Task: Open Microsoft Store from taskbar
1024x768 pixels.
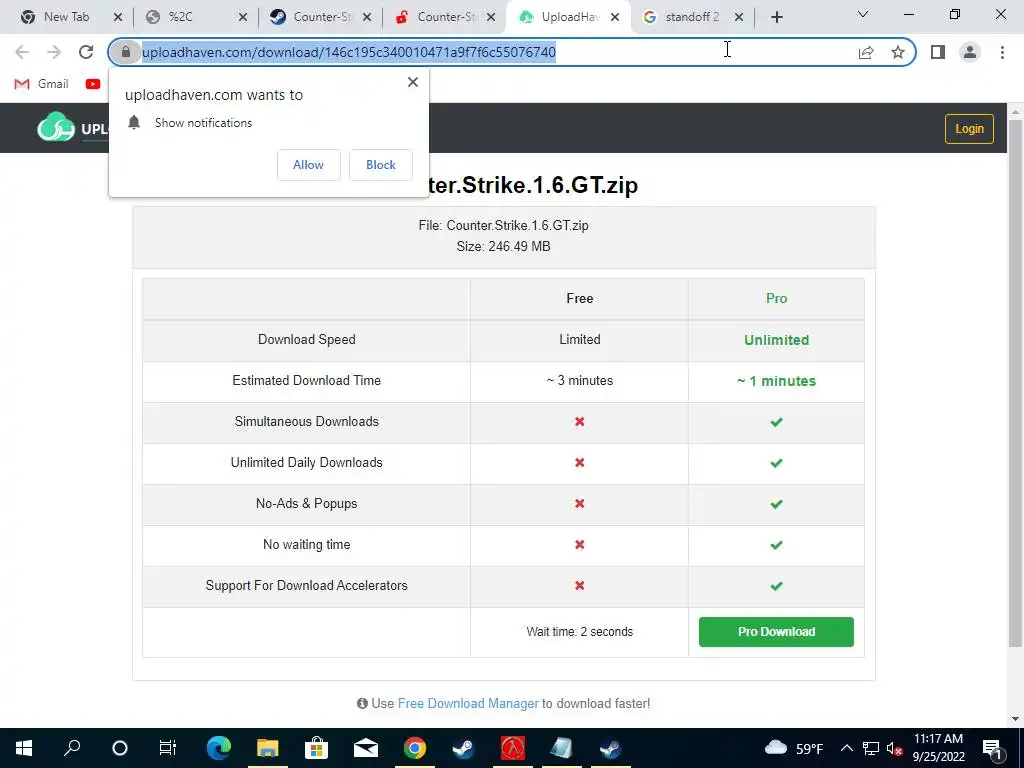Action: (316, 748)
